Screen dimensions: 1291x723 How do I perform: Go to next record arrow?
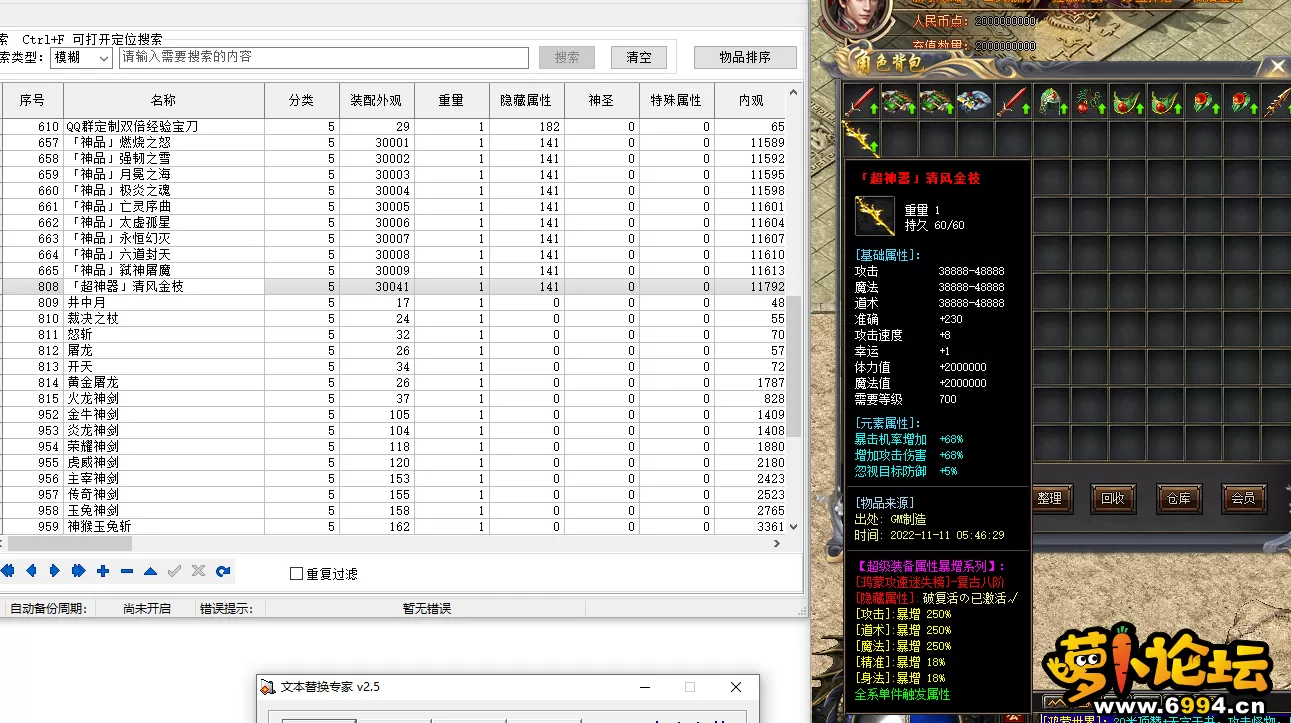point(55,571)
